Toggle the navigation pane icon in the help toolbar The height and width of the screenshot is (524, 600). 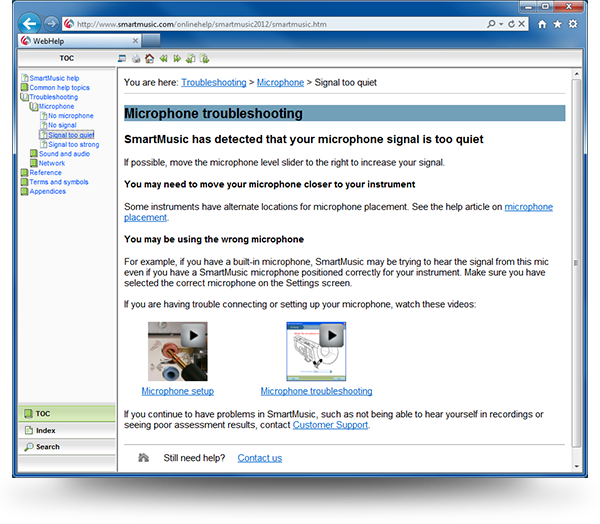(x=122, y=59)
